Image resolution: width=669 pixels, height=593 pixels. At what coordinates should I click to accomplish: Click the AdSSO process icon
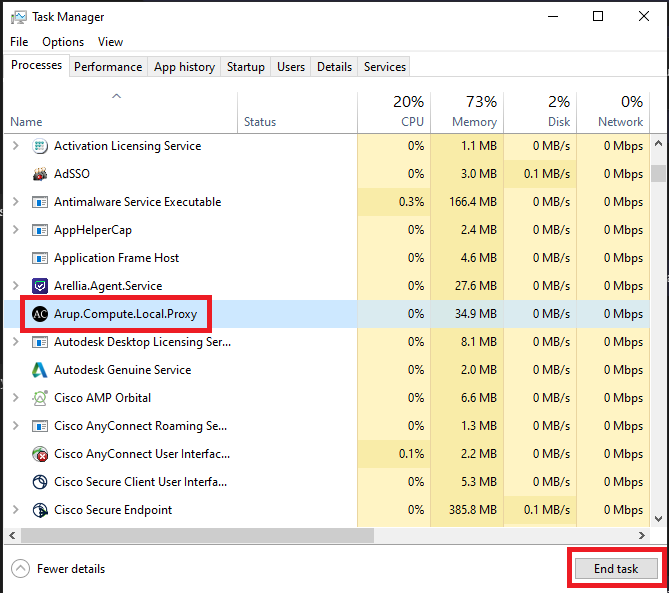tap(40, 174)
